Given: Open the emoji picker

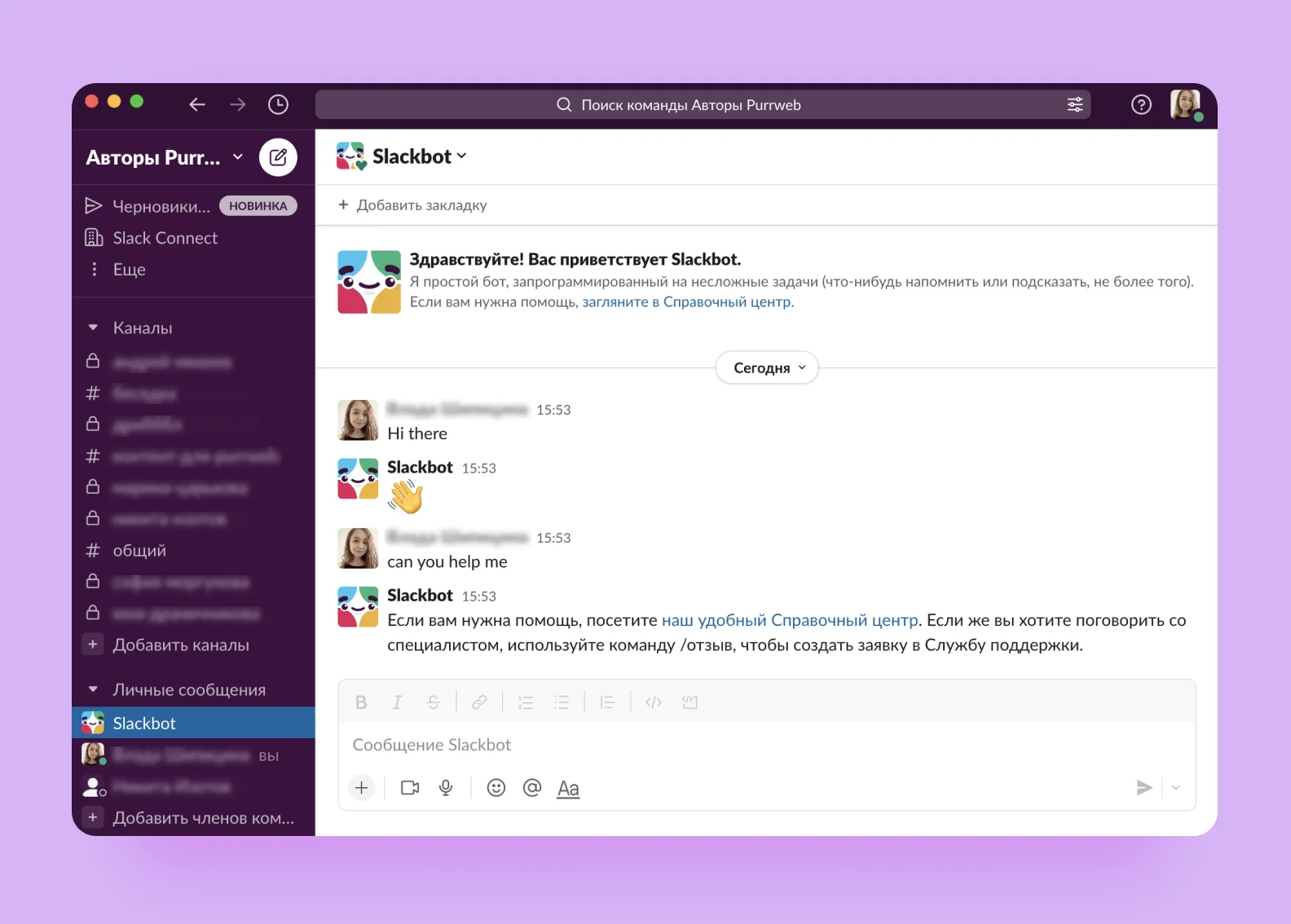Looking at the screenshot, I should pos(496,788).
